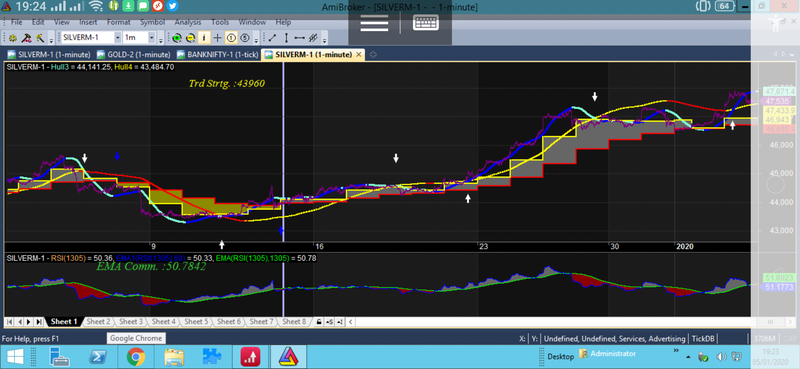Toggle the crosshair cursor icon
The width and height of the screenshot is (800, 369).
[x=217, y=38]
